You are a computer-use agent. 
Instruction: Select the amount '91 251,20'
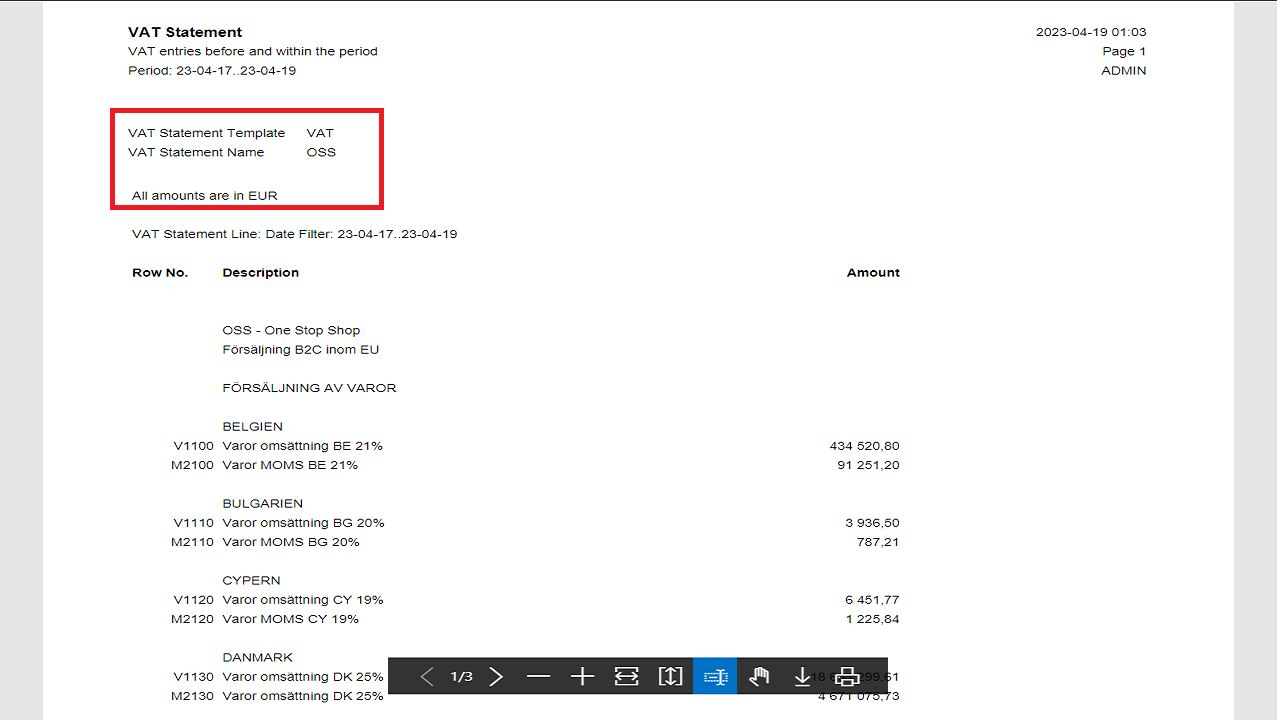pos(868,465)
